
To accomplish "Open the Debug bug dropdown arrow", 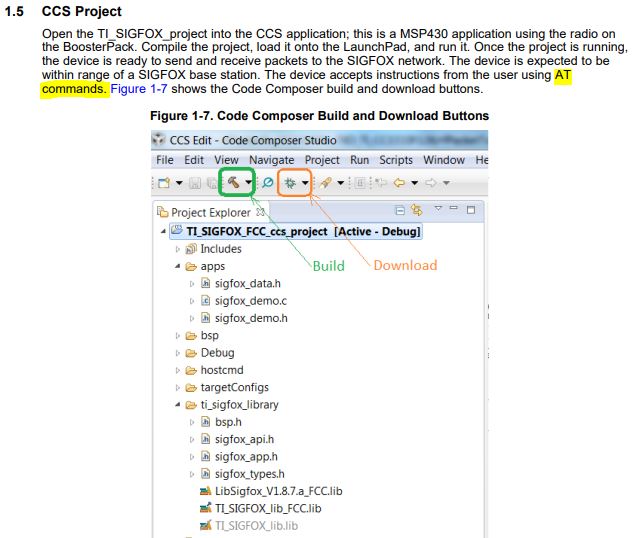I will [x=305, y=183].
